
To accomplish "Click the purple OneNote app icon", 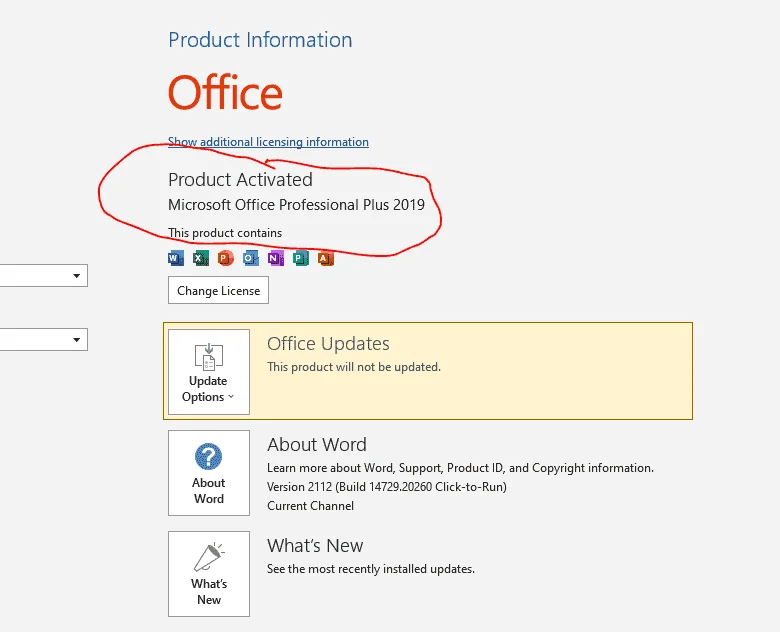I will pyautogui.click(x=276, y=258).
